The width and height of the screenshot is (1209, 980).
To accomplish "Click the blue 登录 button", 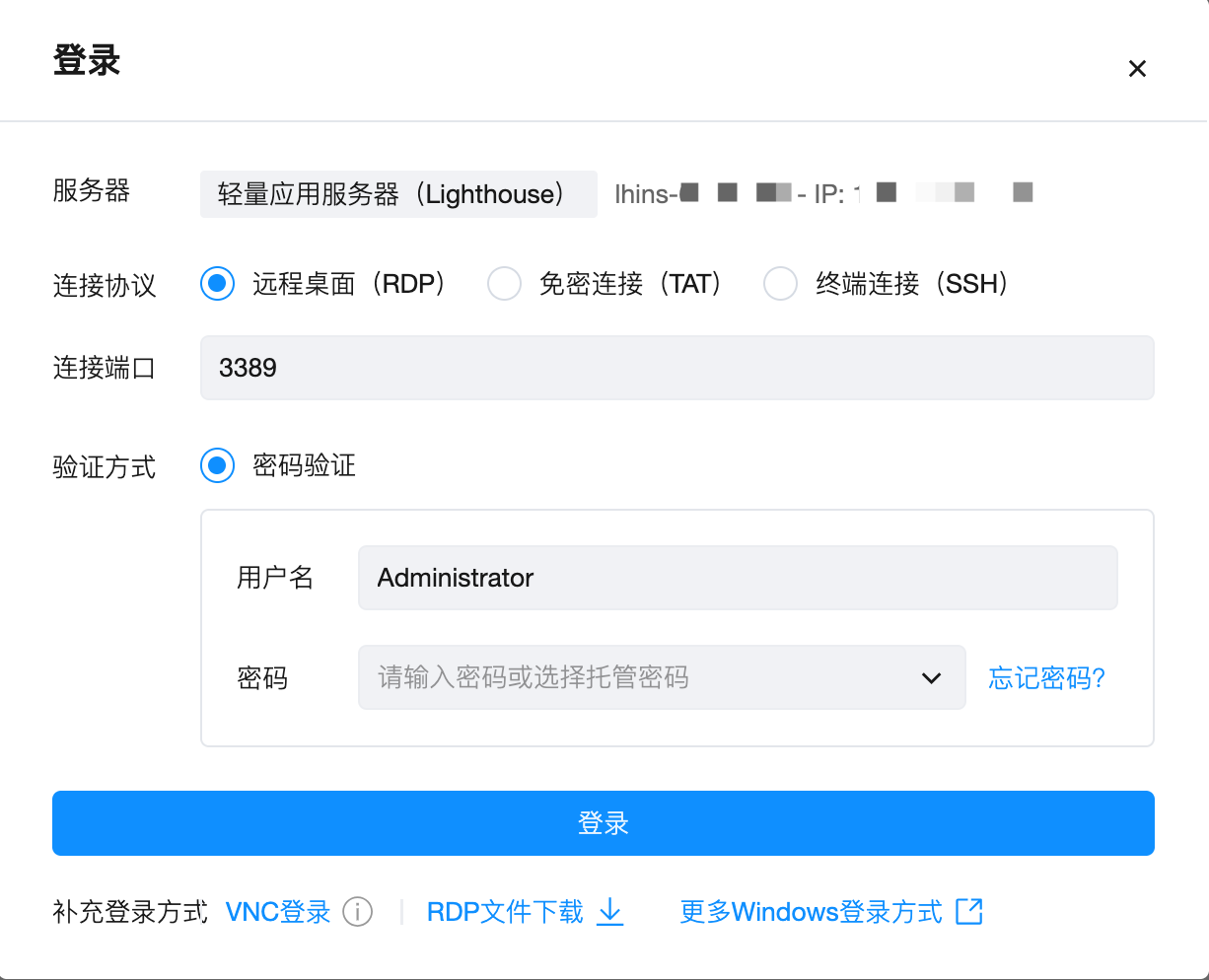I will click(604, 823).
